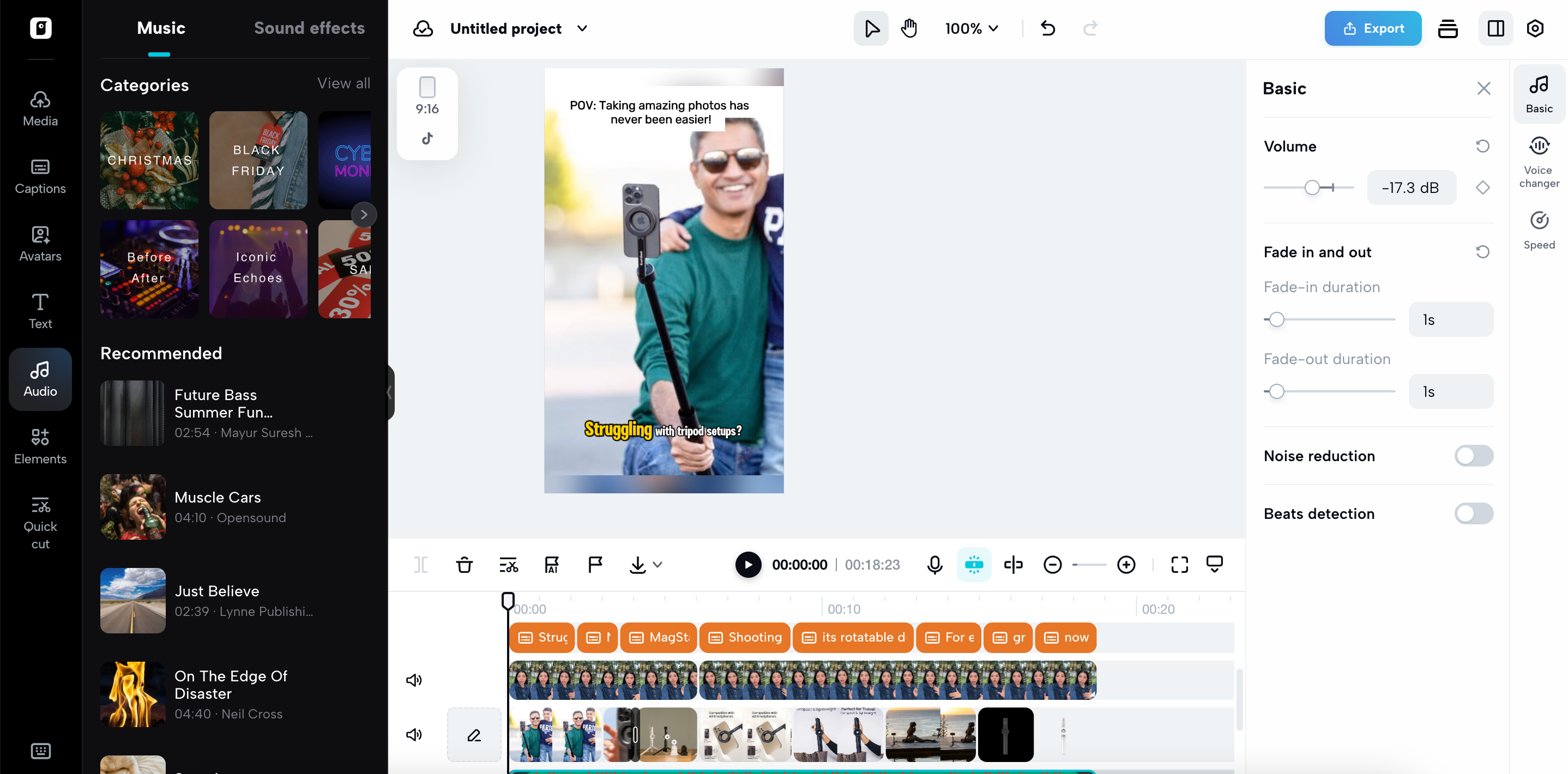Viewport: 1568px width, 774px height.
Task: Open the layers stack icon near Export
Action: 1448,28
